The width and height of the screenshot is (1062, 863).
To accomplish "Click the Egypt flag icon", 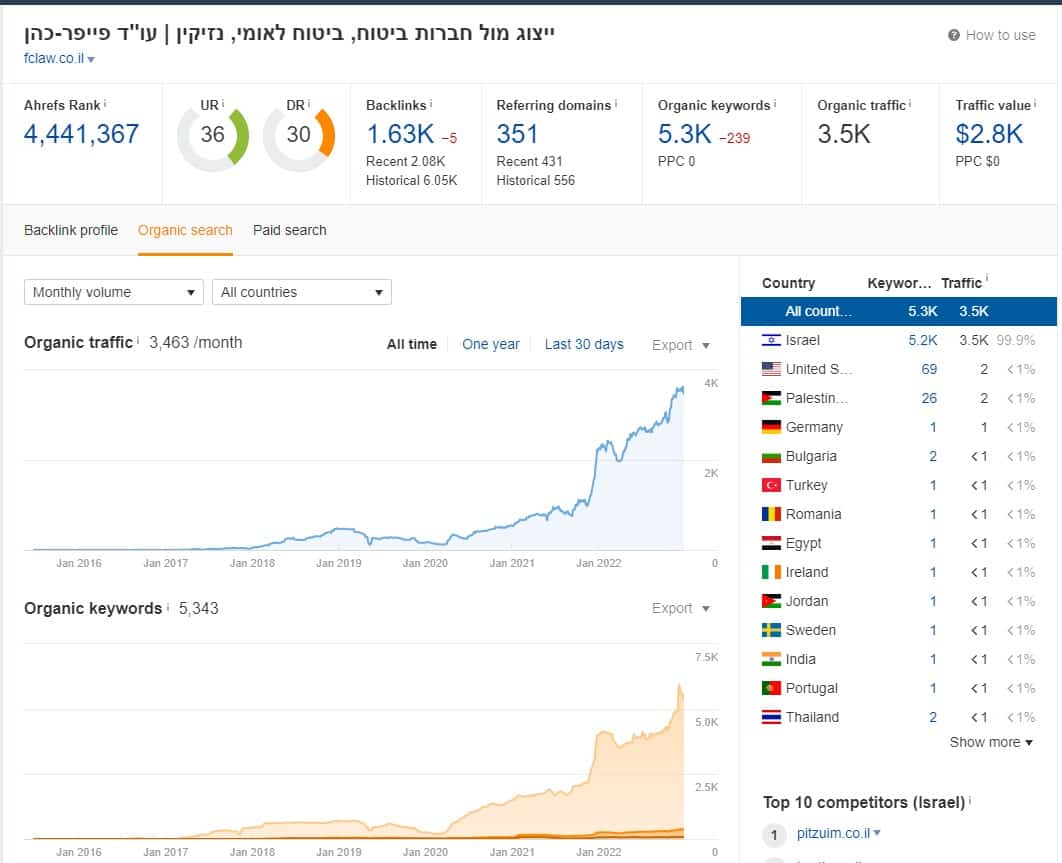I will pos(771,543).
